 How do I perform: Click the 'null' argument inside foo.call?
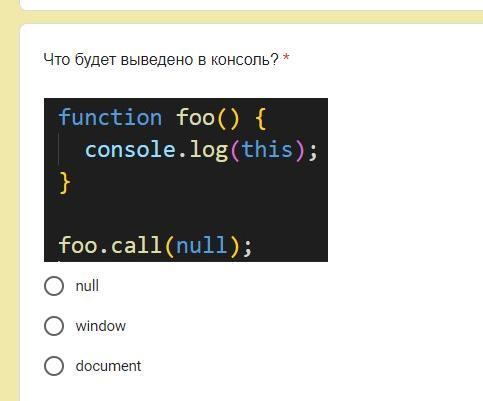pyautogui.click(x=201, y=246)
